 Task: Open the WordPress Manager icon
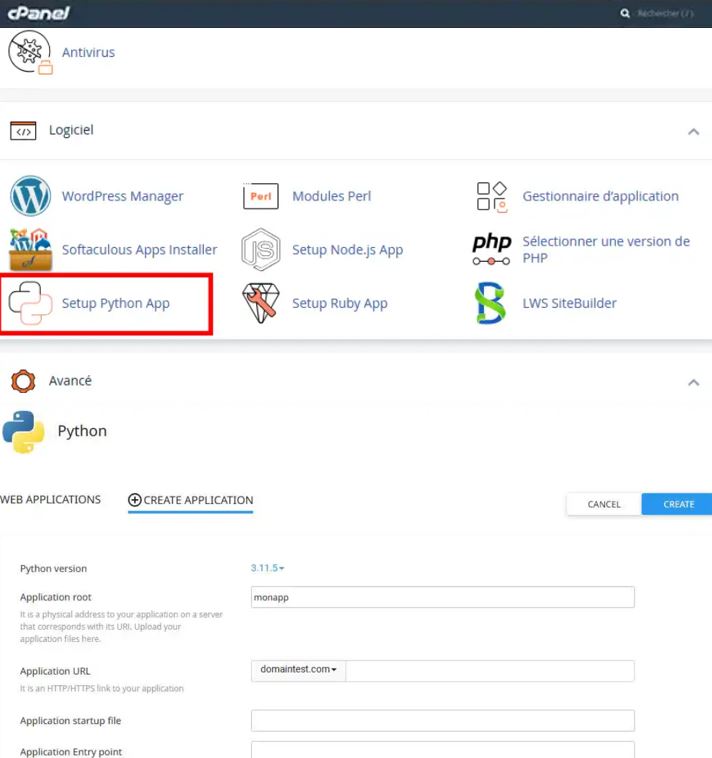coord(30,196)
